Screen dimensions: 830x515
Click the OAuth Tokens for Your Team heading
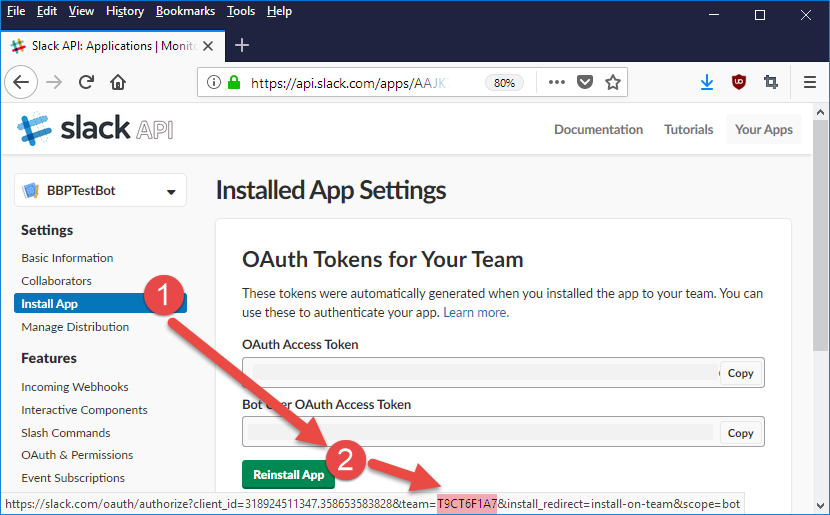[x=383, y=259]
